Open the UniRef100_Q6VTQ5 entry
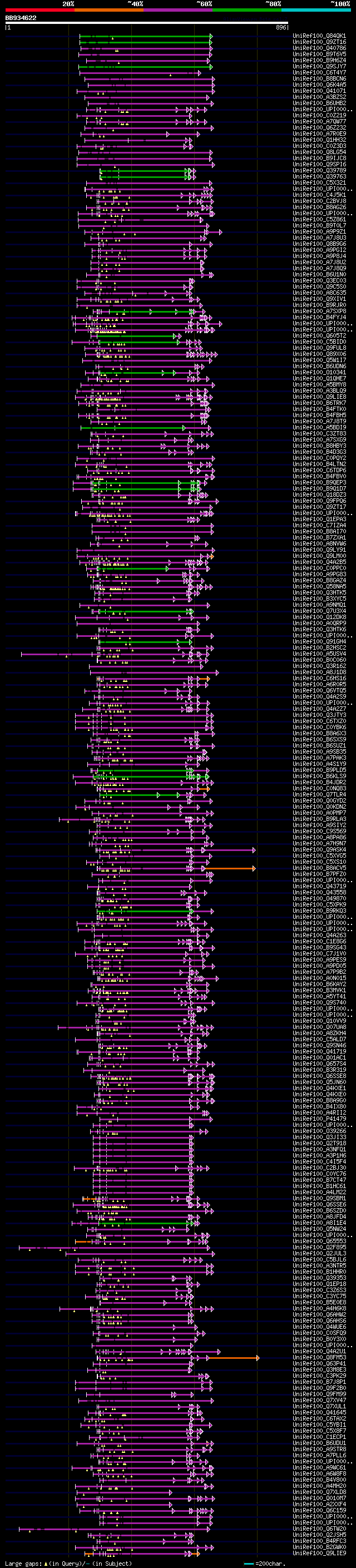The width and height of the screenshot is (356, 1568). (x=319, y=690)
